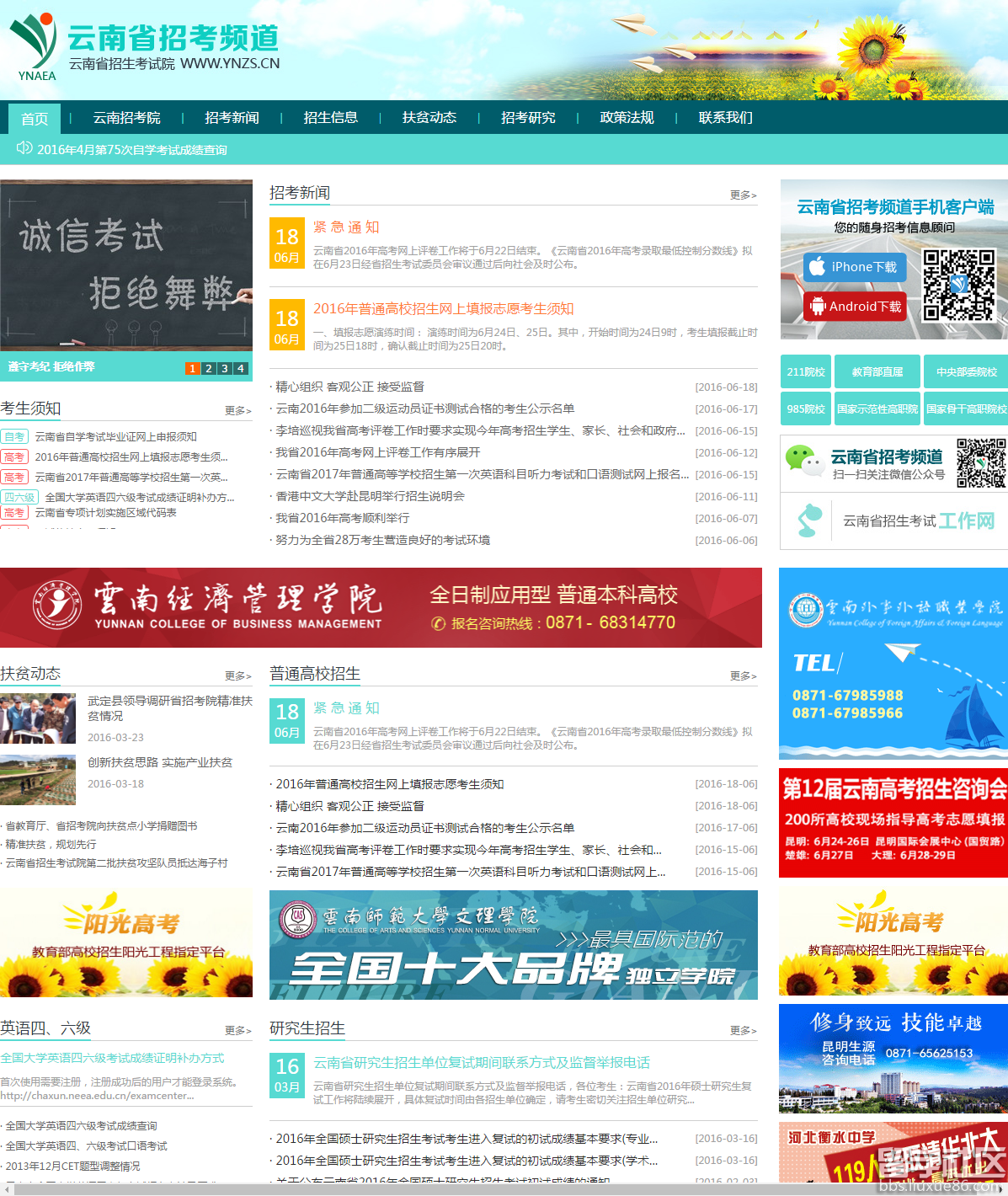Expand 更多 beside 招考新闻 heading
1008x1196 pixels.
click(743, 195)
